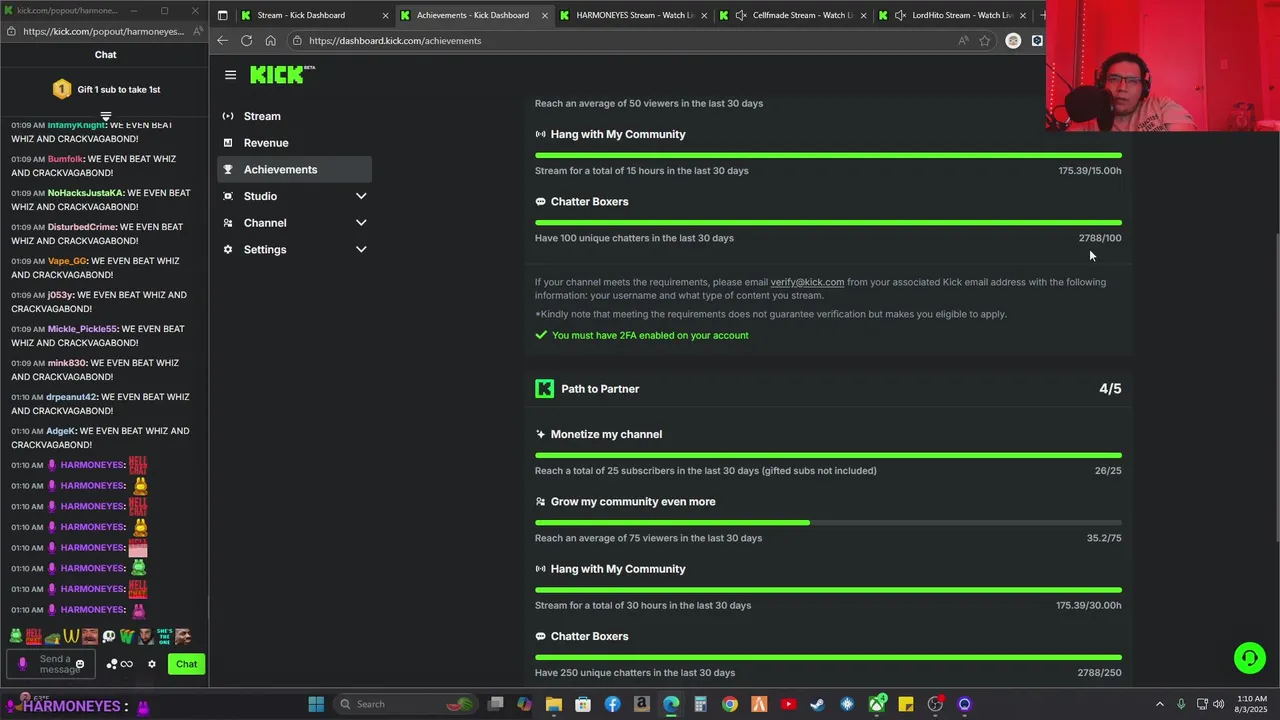Click Grow my community even more progress bar
This screenshot has width=1280, height=720.
pyautogui.click(x=828, y=522)
